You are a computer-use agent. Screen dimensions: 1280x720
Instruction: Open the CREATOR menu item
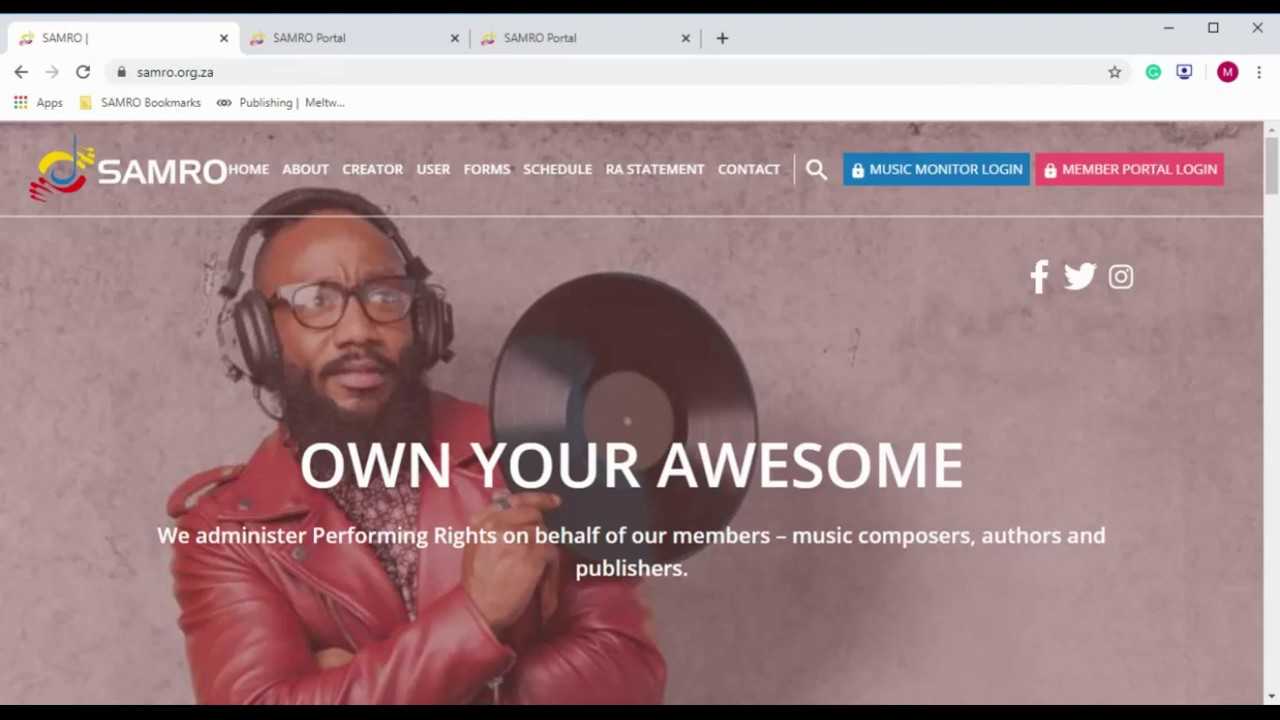372,170
